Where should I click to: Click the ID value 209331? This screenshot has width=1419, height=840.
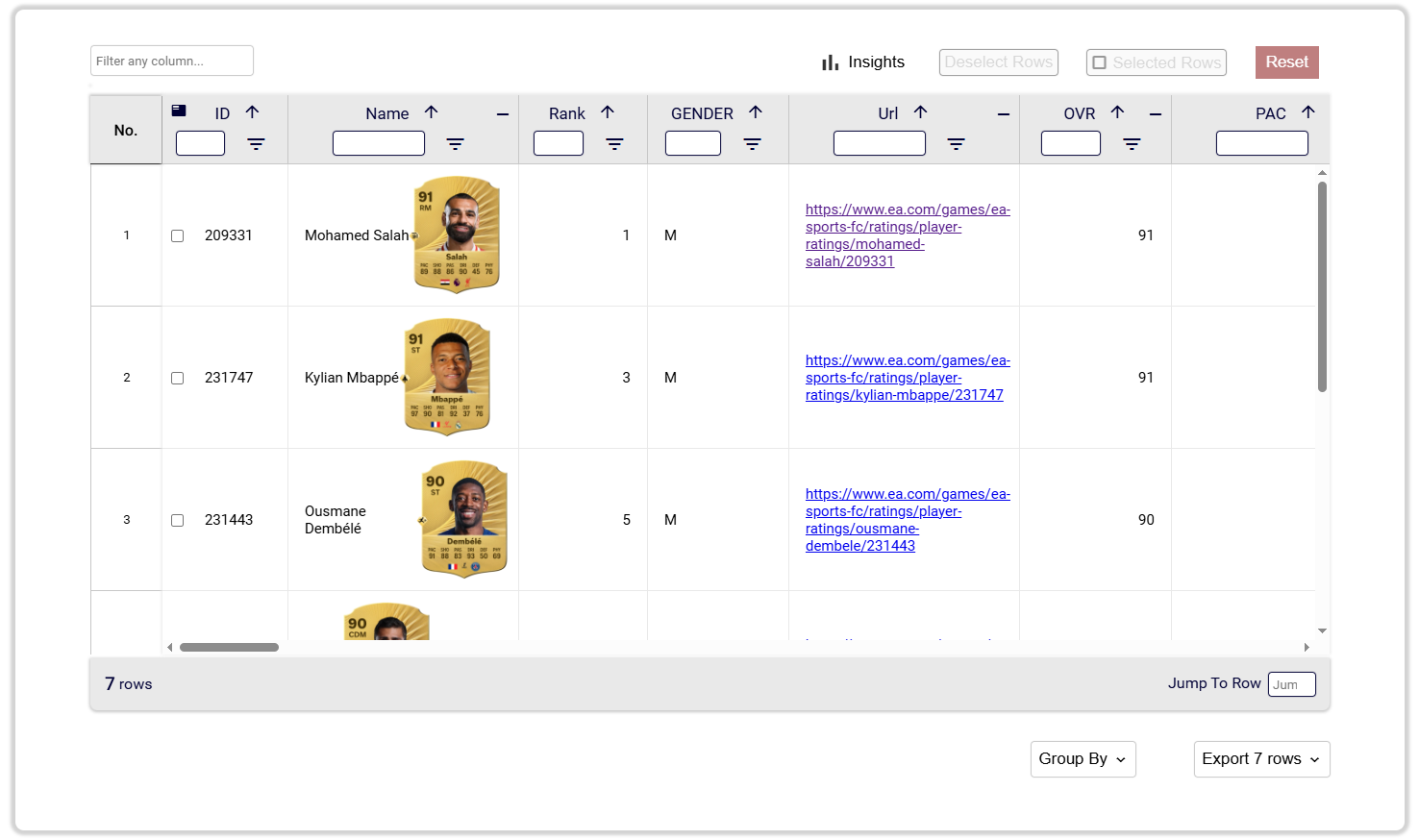(x=229, y=235)
